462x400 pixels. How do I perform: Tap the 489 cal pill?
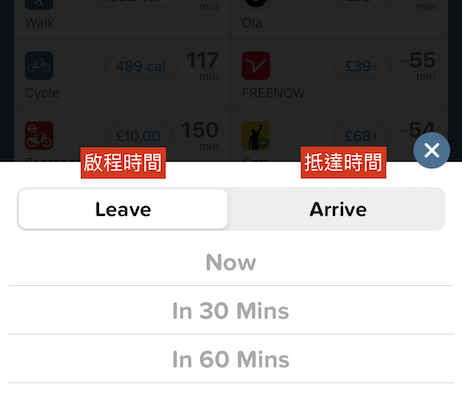point(141,66)
